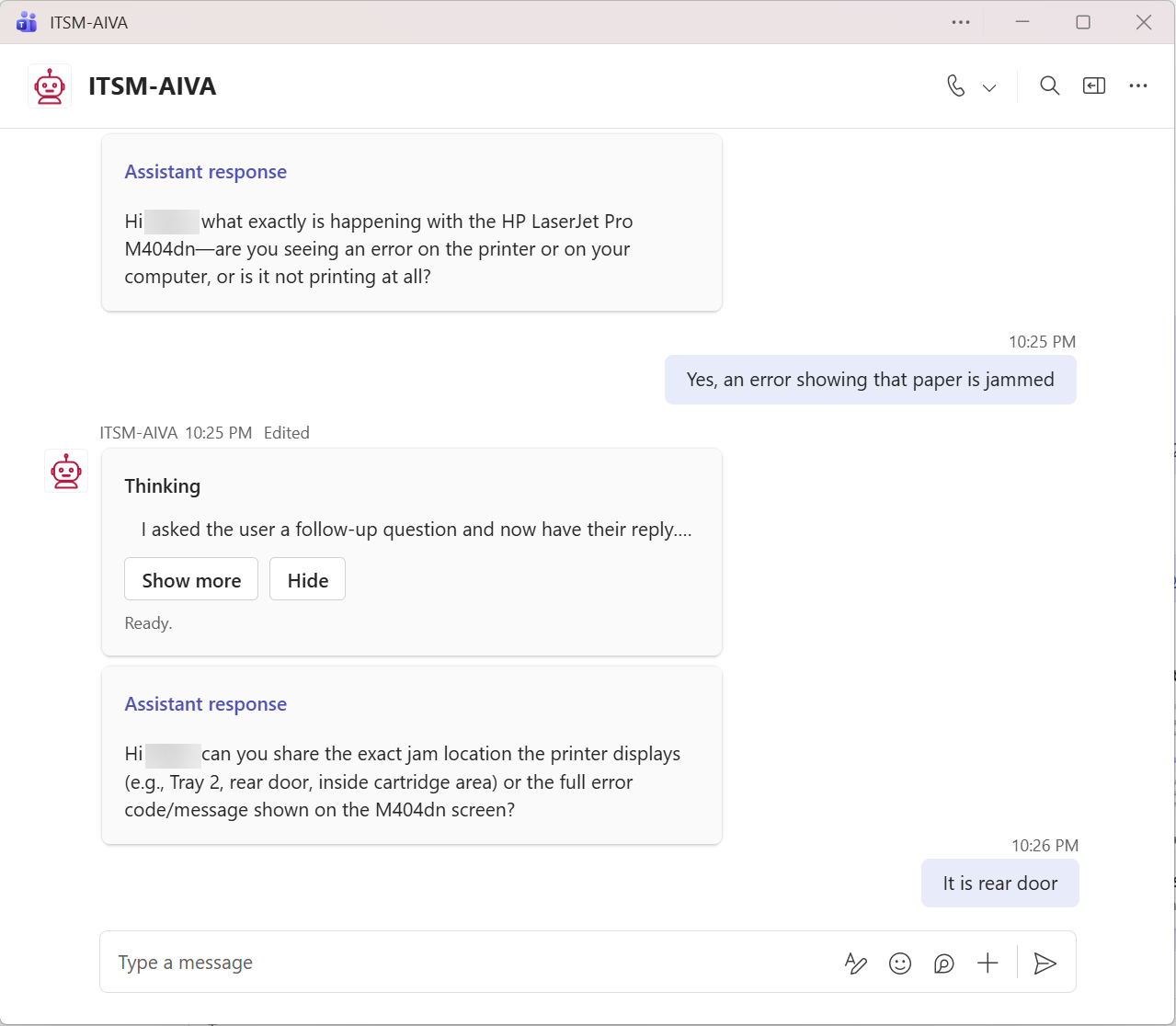The width and height of the screenshot is (1176, 1026).
Task: Click the Show more button in Thinking card
Action: [191, 580]
